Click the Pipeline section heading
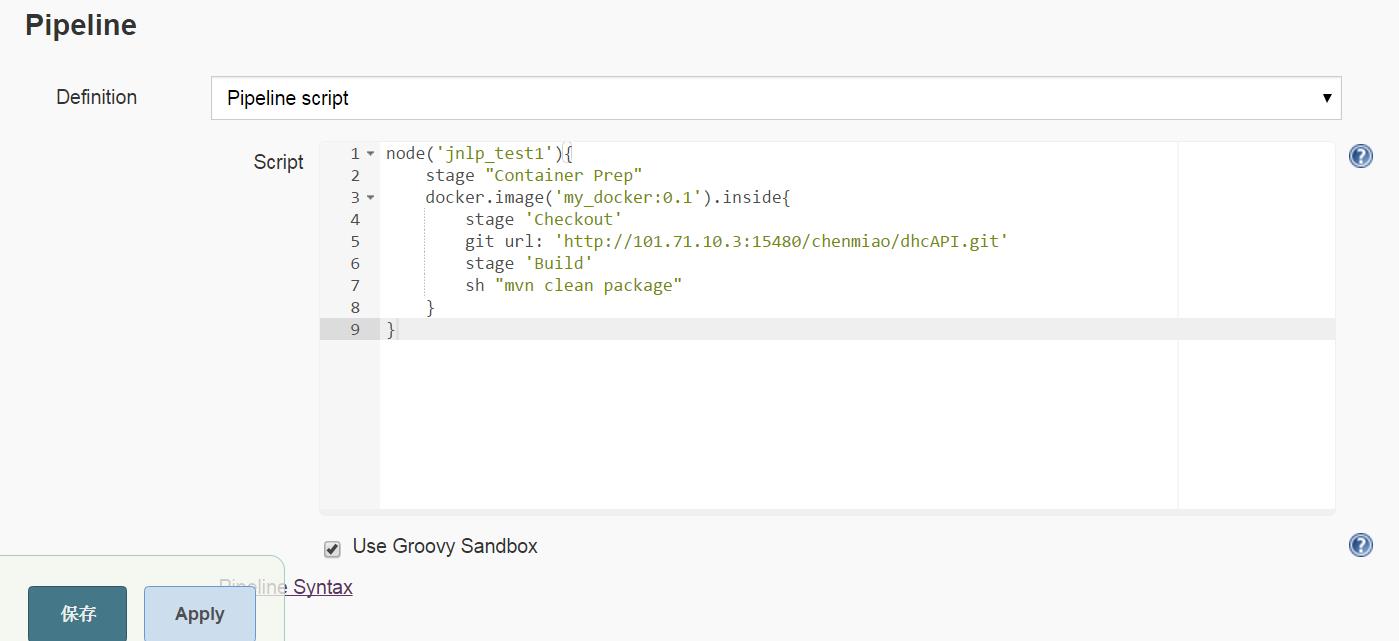 point(81,25)
